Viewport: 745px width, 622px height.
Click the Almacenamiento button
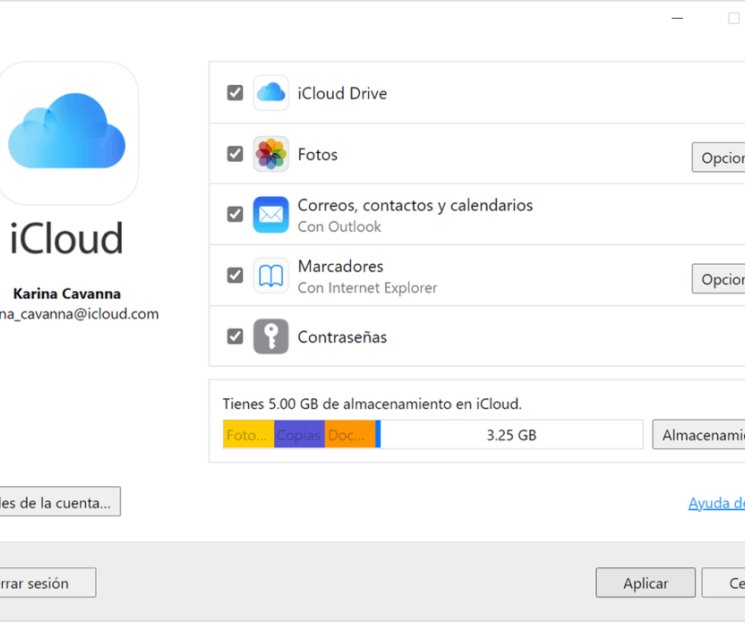(x=698, y=434)
